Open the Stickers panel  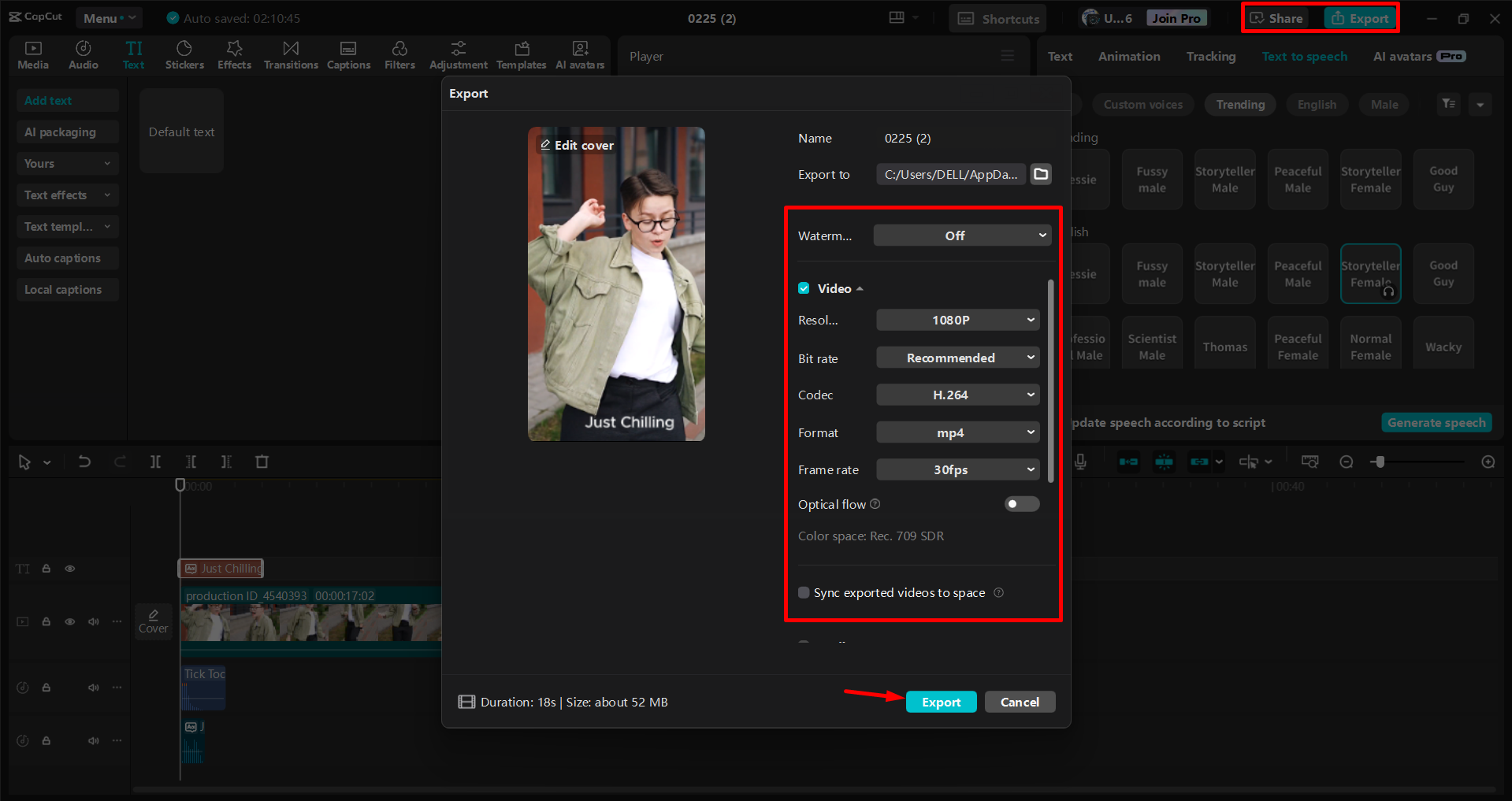pos(184,55)
